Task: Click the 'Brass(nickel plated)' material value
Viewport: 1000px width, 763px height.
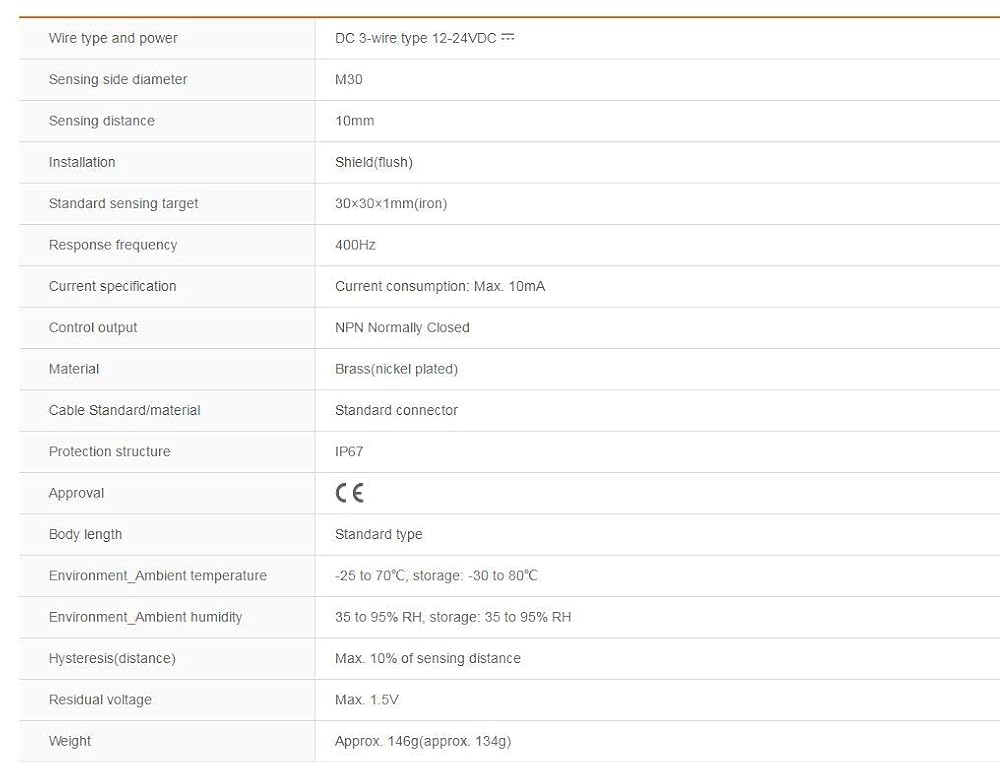Action: coord(397,369)
